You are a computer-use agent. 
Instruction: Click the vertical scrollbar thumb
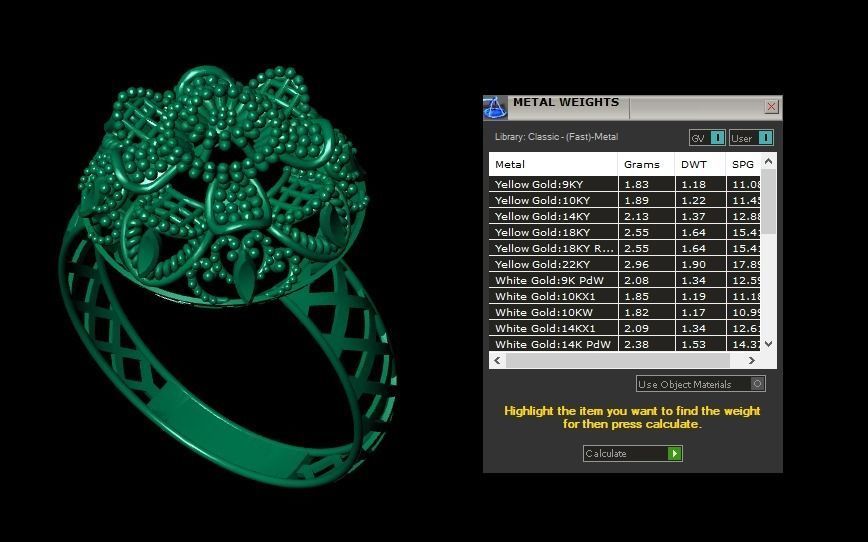point(768,202)
